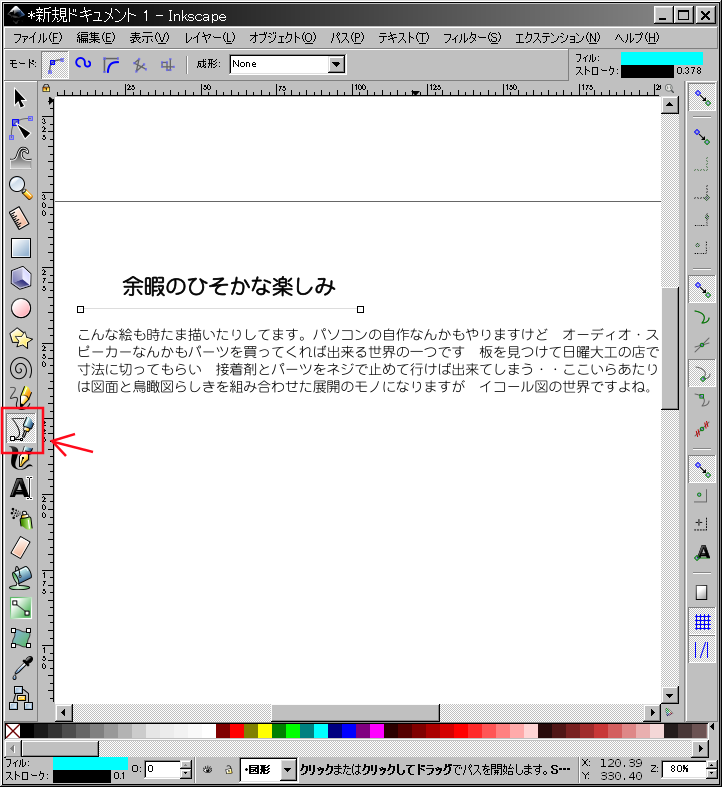Click the horizontal scrollbar right arrow
Viewport: 722px width, 787px height.
click(652, 712)
